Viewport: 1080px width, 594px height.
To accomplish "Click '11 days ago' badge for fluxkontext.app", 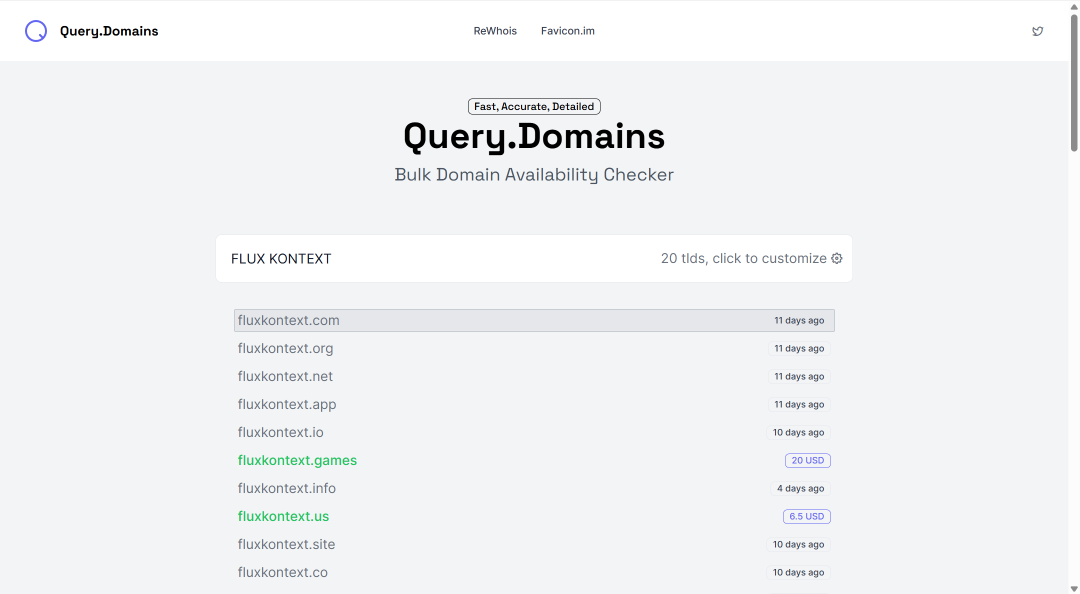I will [x=799, y=404].
